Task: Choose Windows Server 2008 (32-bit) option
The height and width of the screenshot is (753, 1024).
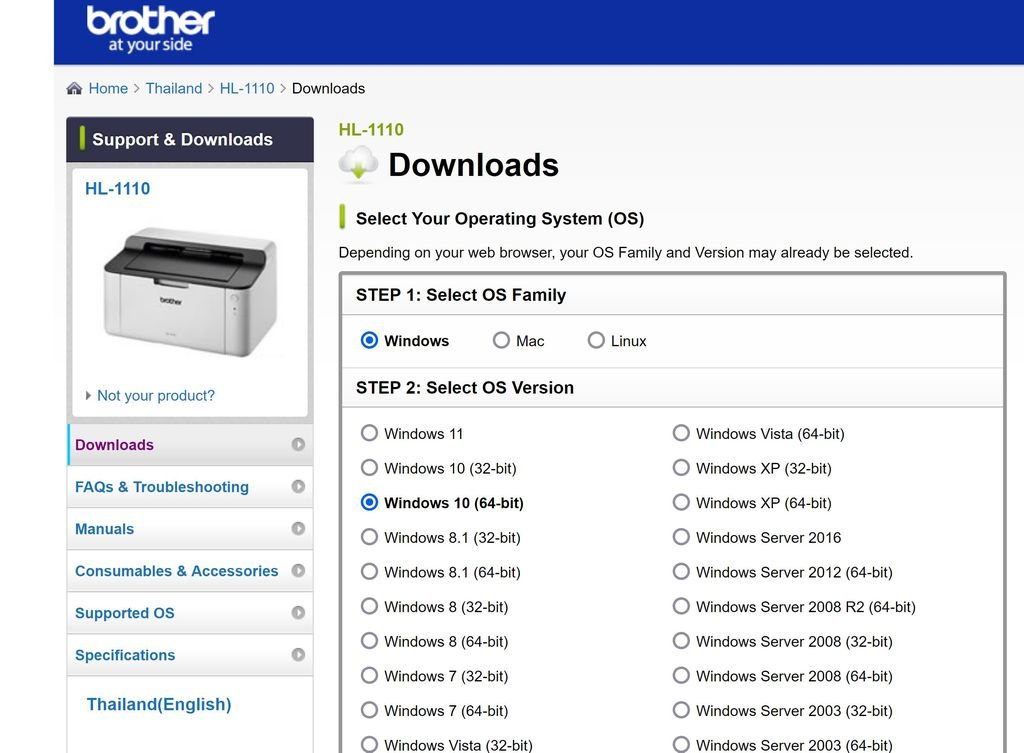Action: (681, 641)
